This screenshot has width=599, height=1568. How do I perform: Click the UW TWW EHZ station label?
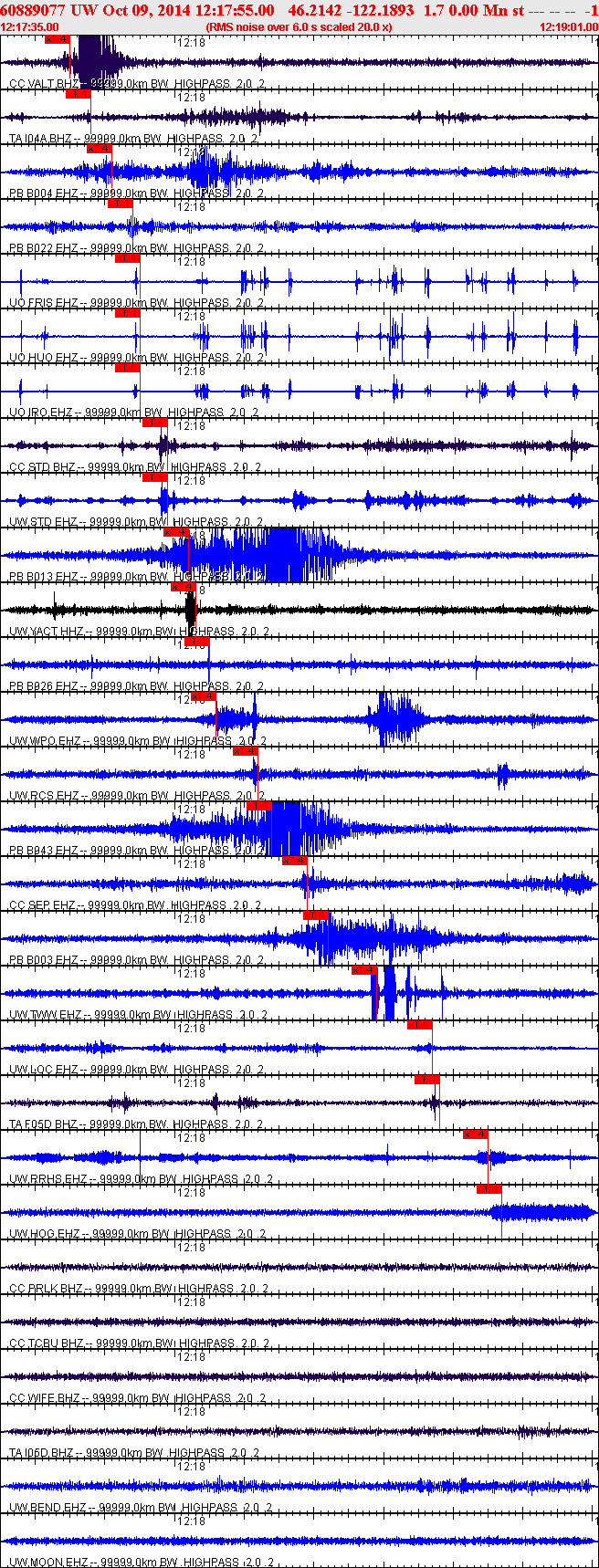click(46, 1015)
